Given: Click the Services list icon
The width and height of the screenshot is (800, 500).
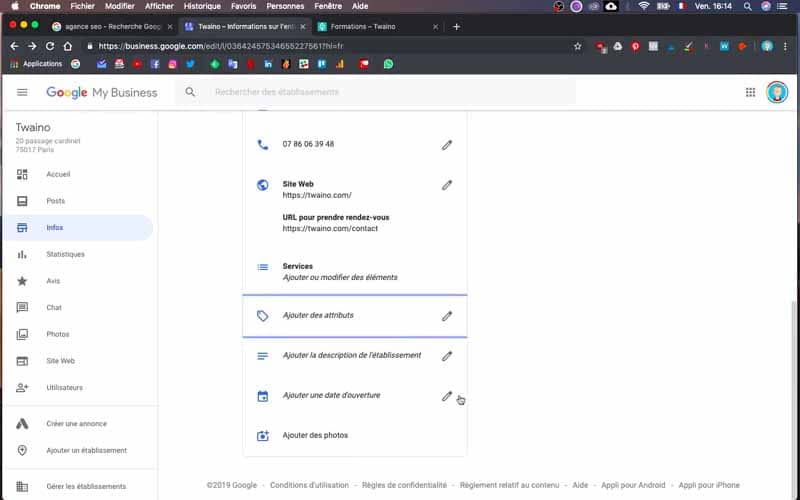Looking at the screenshot, I should pyautogui.click(x=262, y=267).
